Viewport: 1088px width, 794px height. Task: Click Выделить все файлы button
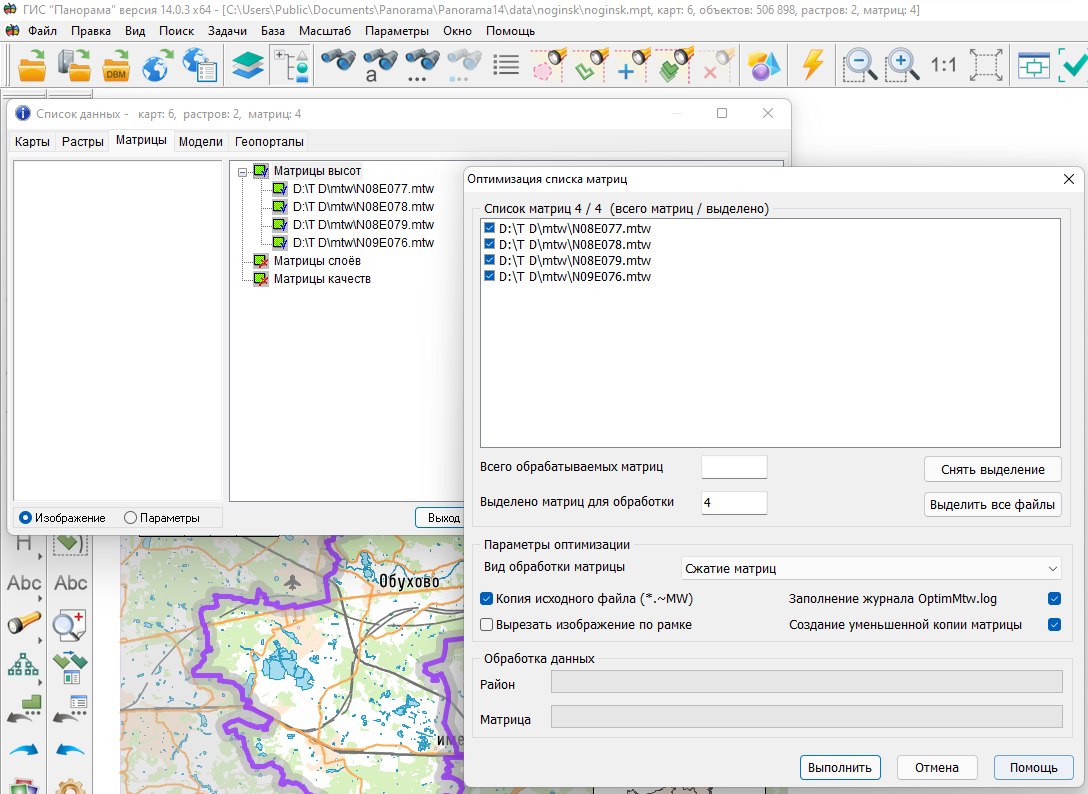pos(991,503)
